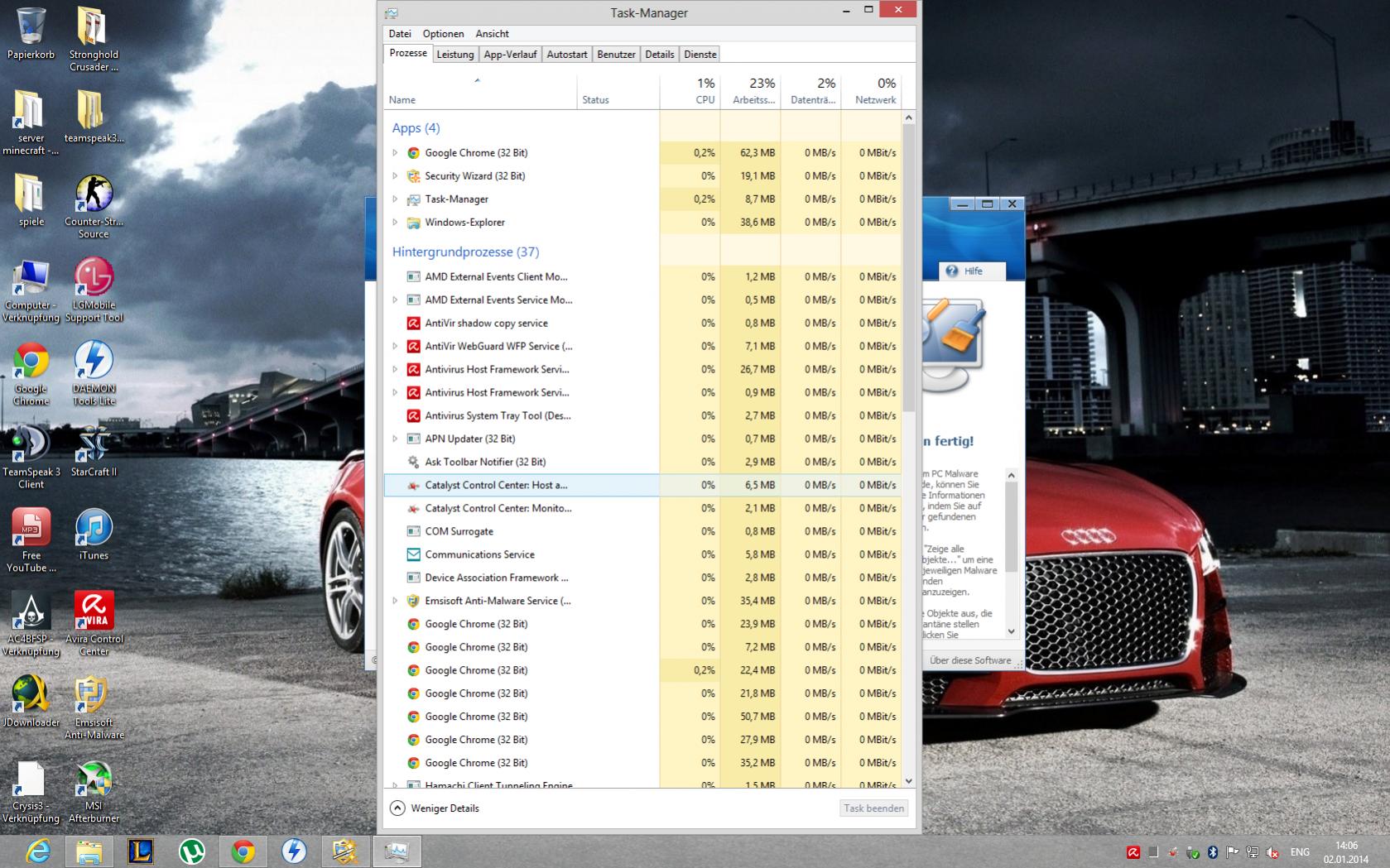Open Google Chrome from the taskbar
The height and width of the screenshot is (868, 1390).
[243, 851]
